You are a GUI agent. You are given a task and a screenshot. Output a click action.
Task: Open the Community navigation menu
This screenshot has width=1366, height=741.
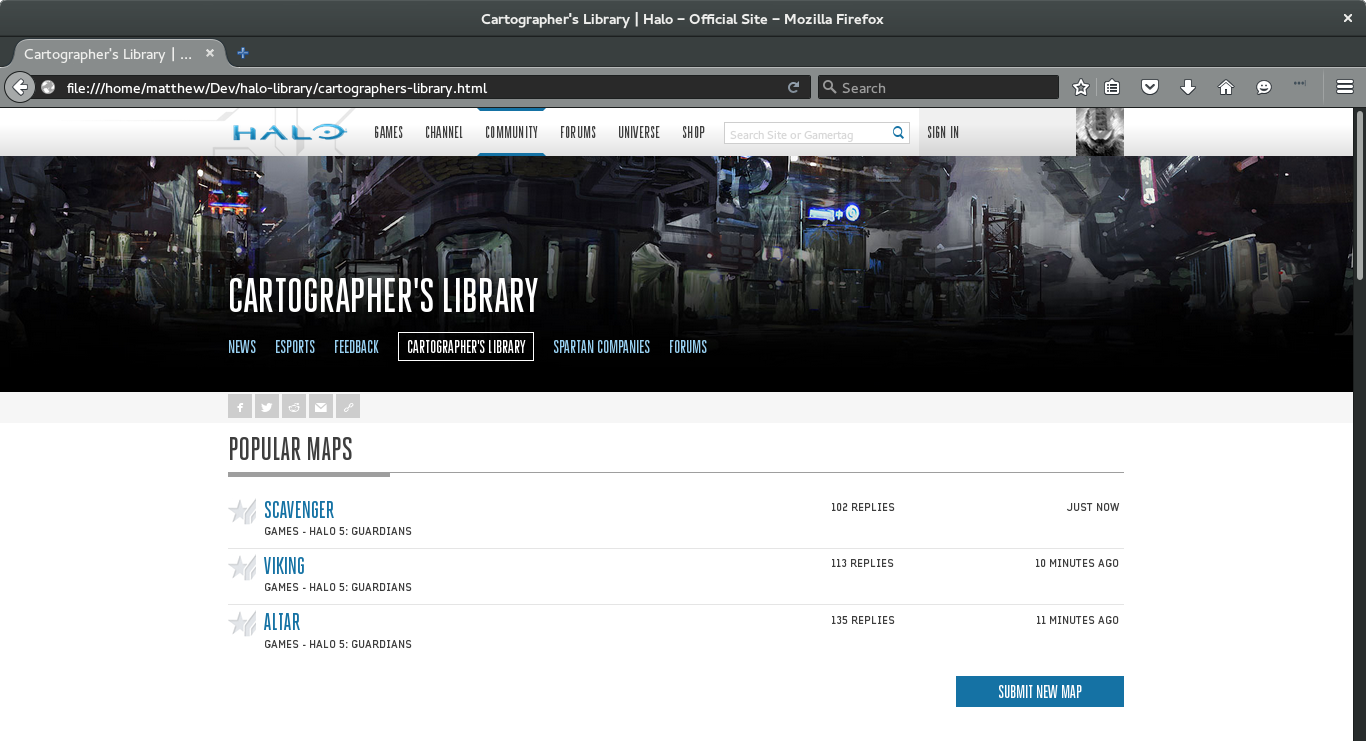click(x=512, y=132)
